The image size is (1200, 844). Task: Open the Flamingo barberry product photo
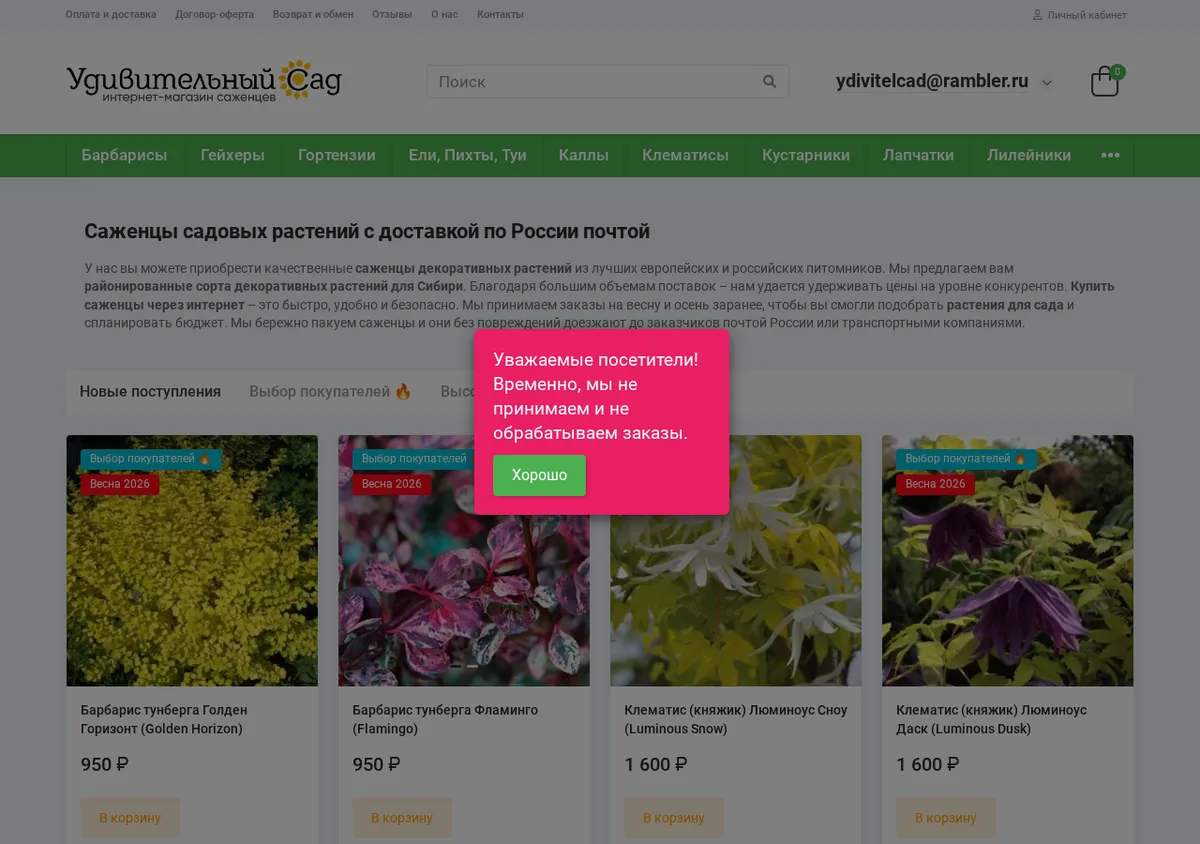click(x=464, y=590)
